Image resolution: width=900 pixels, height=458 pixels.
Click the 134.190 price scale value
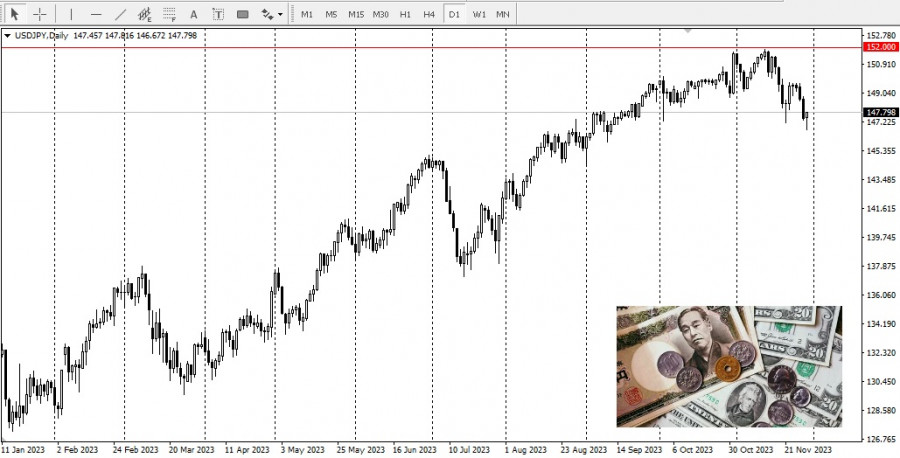880,324
